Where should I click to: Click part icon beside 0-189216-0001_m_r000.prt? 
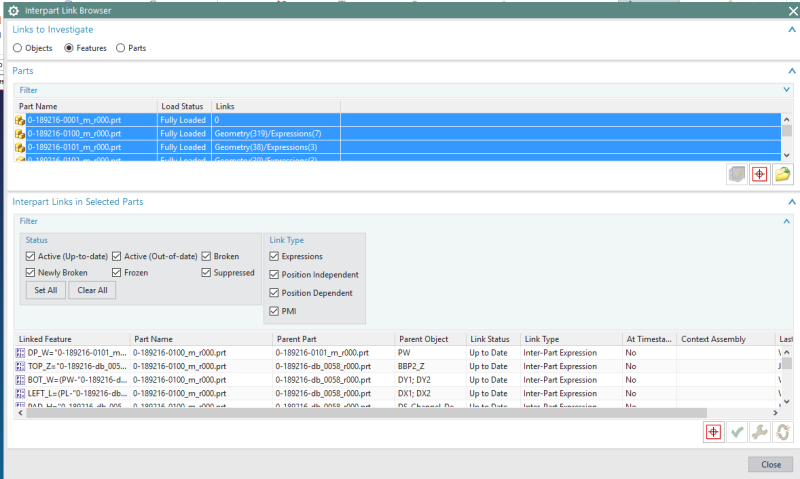pyautogui.click(x=20, y=120)
